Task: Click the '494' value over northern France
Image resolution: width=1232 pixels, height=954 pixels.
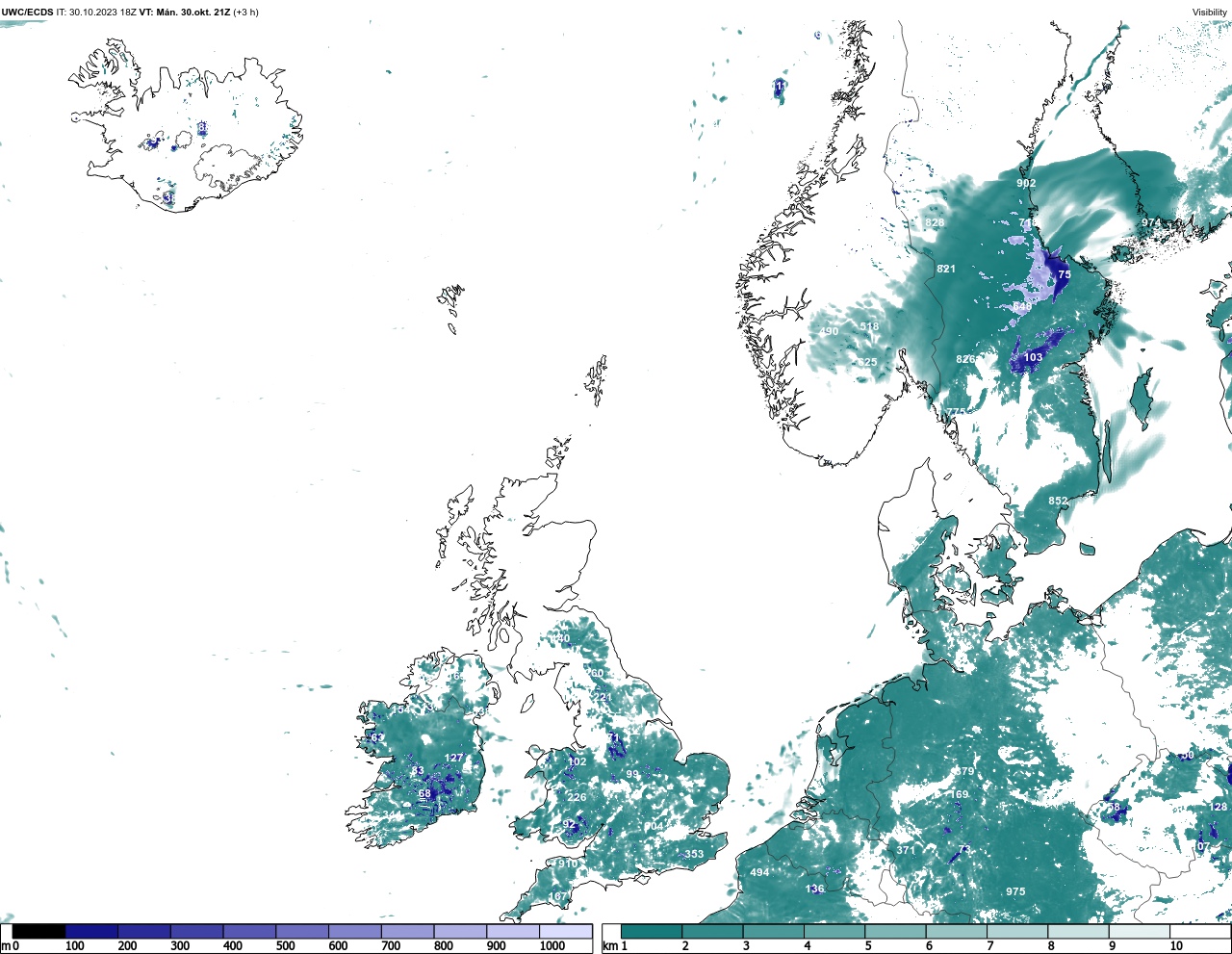Action: click(759, 872)
